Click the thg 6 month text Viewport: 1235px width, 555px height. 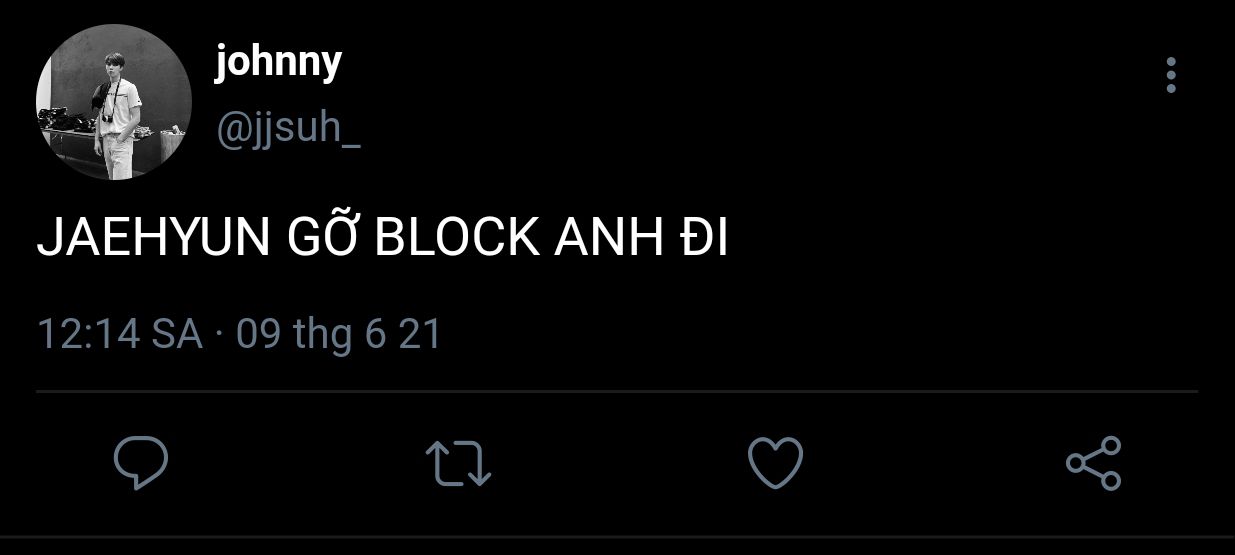pos(340,335)
